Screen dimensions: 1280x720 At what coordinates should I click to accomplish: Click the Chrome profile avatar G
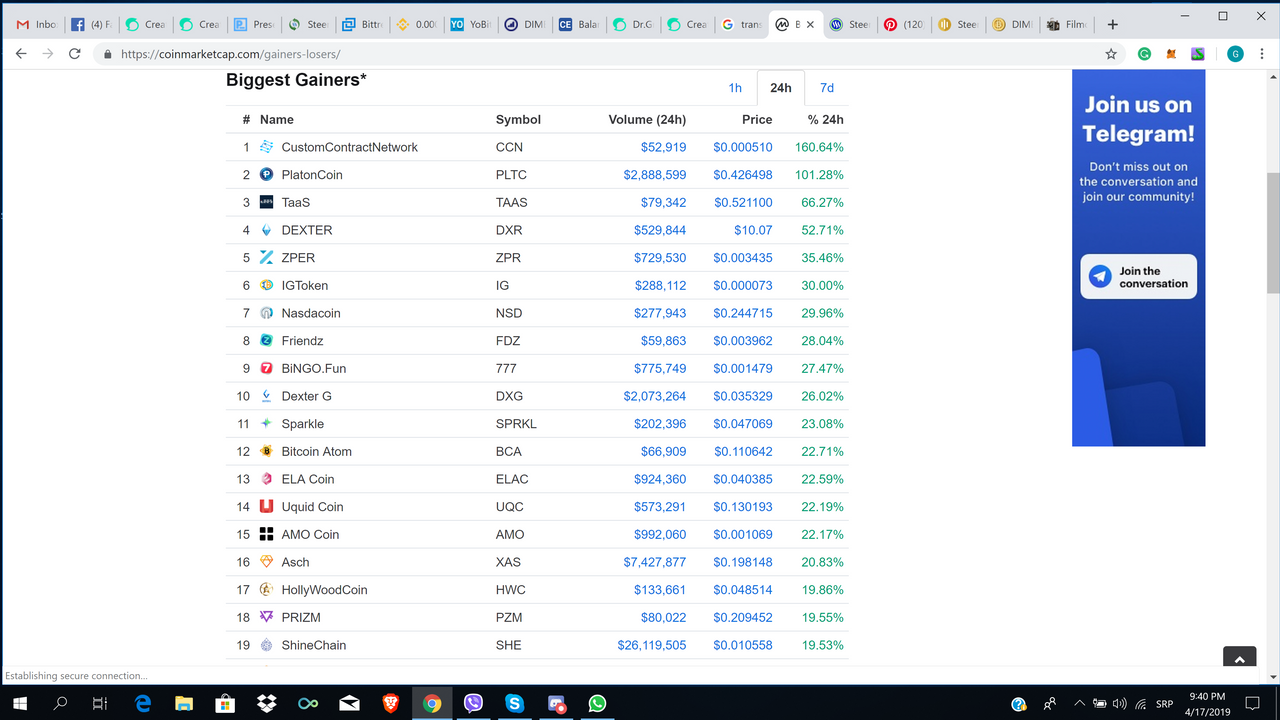1235,54
